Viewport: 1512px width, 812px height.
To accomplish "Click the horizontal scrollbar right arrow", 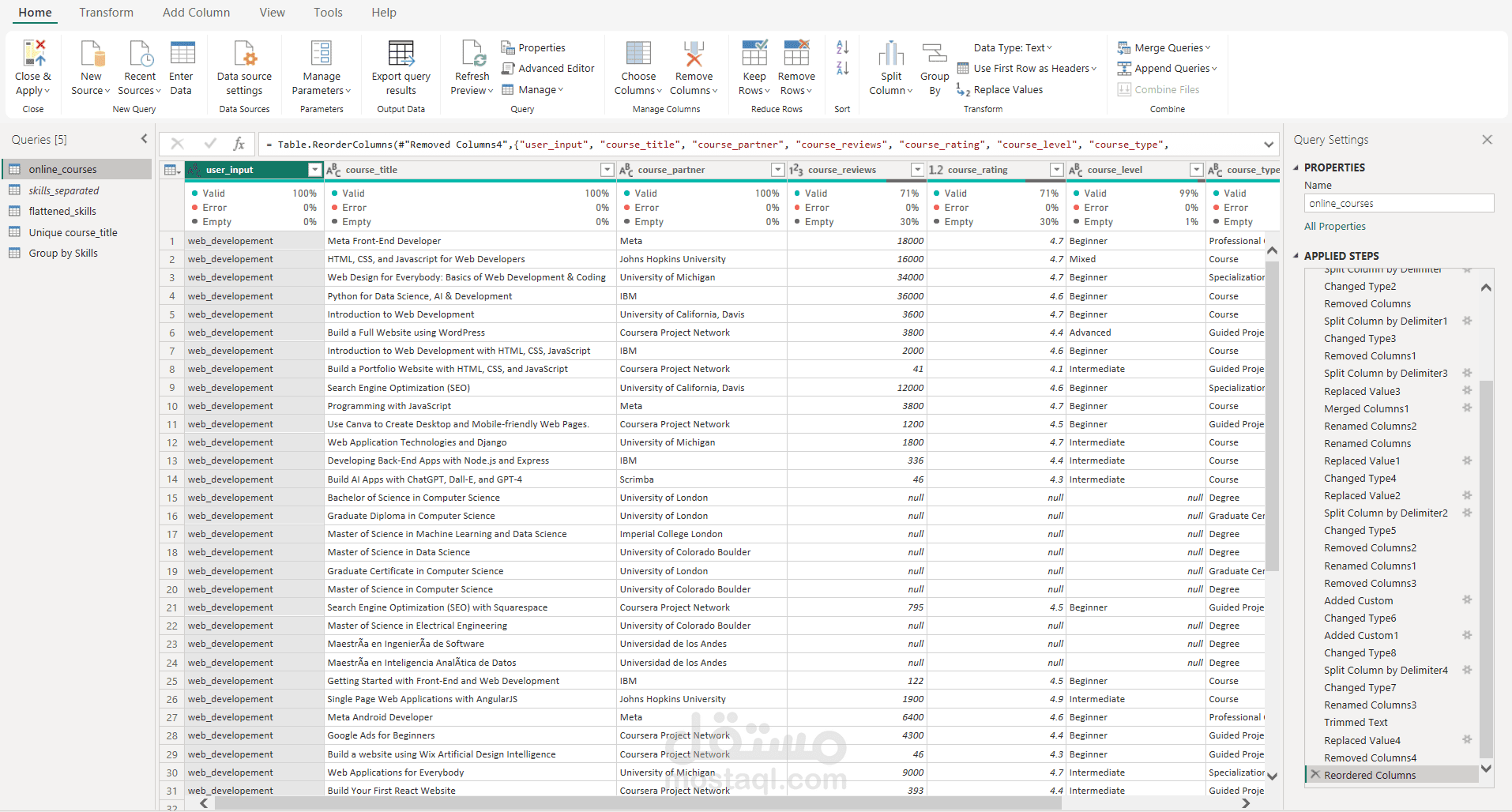I will click(1246, 803).
